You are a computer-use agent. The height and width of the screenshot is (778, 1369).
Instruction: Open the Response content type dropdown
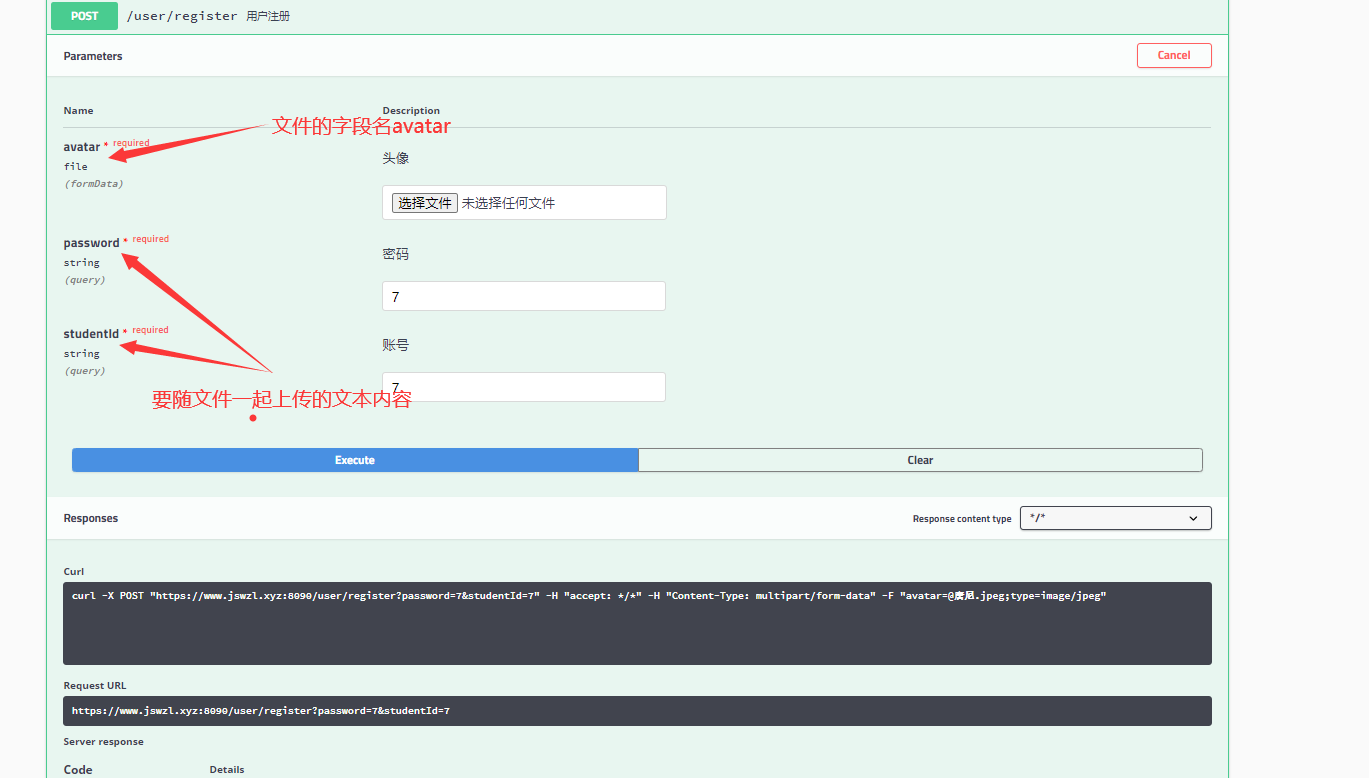click(x=1116, y=518)
